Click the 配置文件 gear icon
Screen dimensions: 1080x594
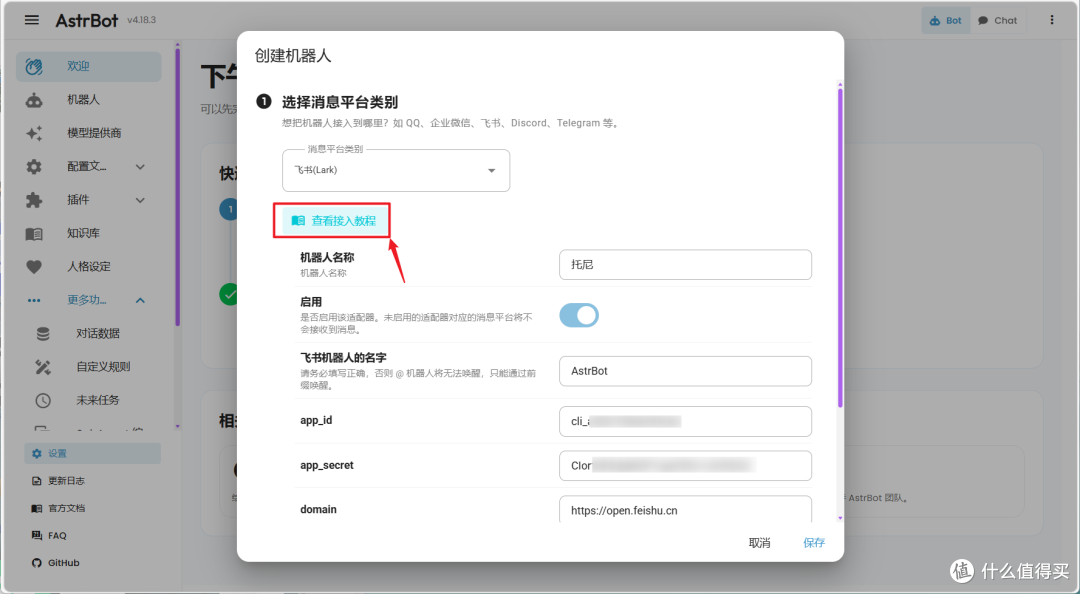point(34,167)
